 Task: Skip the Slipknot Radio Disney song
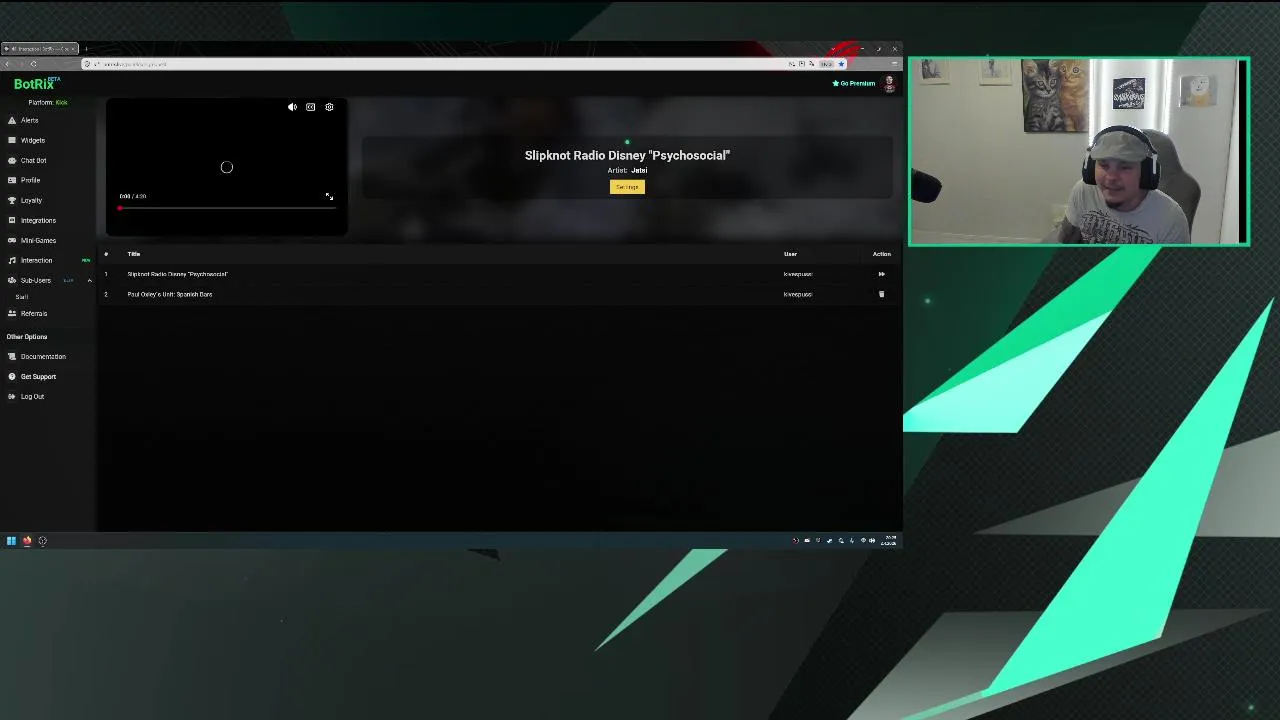[x=881, y=274]
